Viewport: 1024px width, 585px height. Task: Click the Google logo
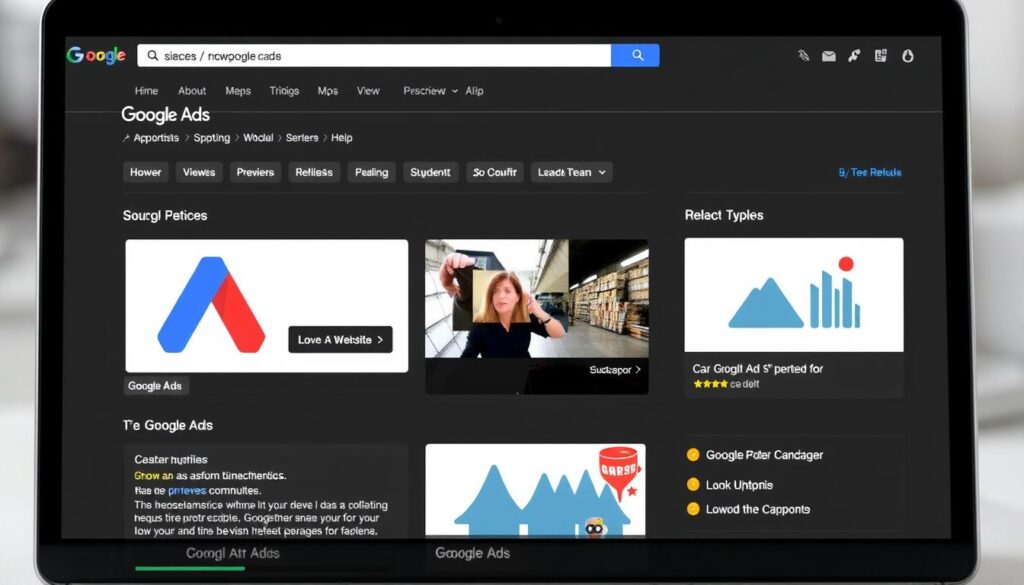click(x=96, y=55)
